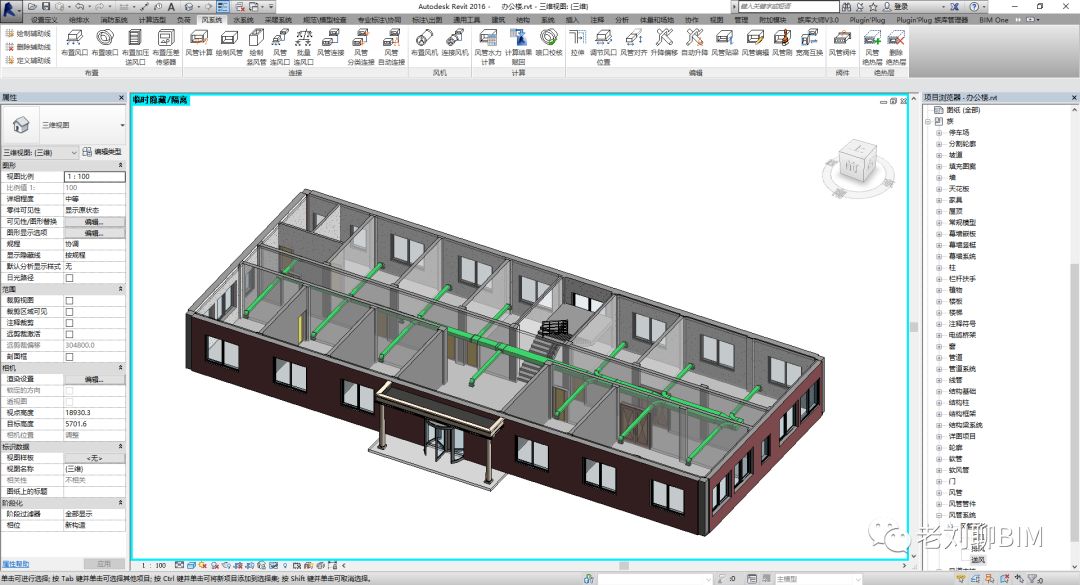The height and width of the screenshot is (585, 1080).
Task: Enable the 剖面框 checkbox
Action: (x=69, y=357)
